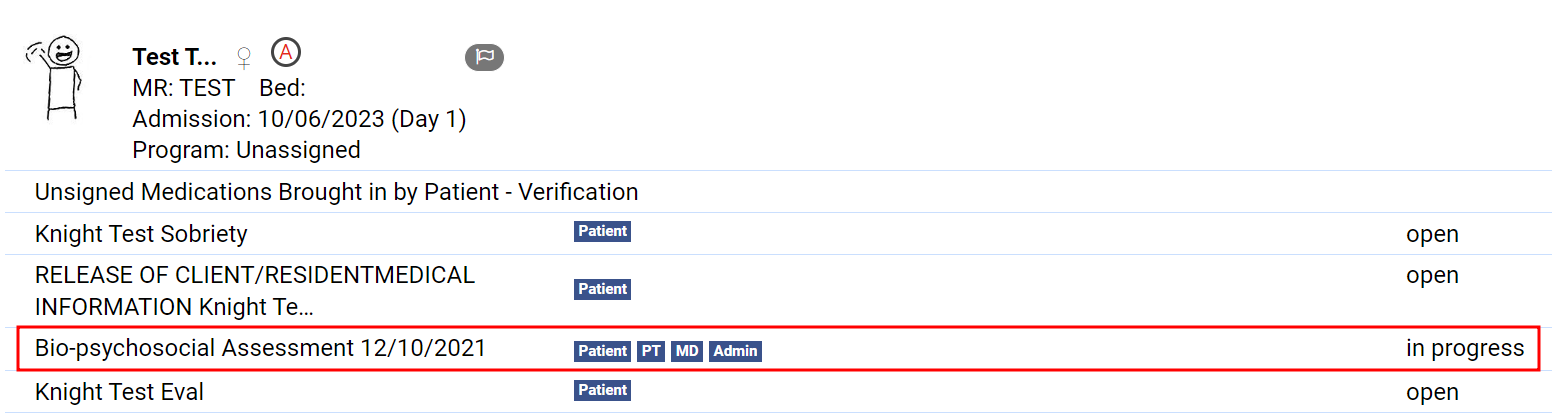
Task: Click the patient stick-figure avatar
Action: tap(57, 77)
